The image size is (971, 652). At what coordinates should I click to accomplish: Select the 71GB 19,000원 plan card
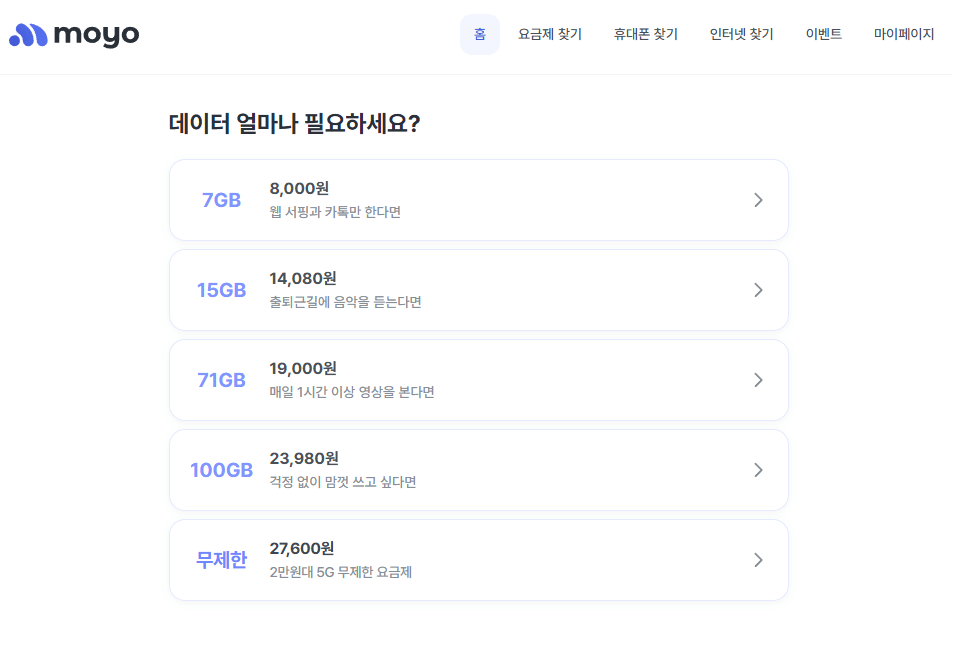[478, 379]
